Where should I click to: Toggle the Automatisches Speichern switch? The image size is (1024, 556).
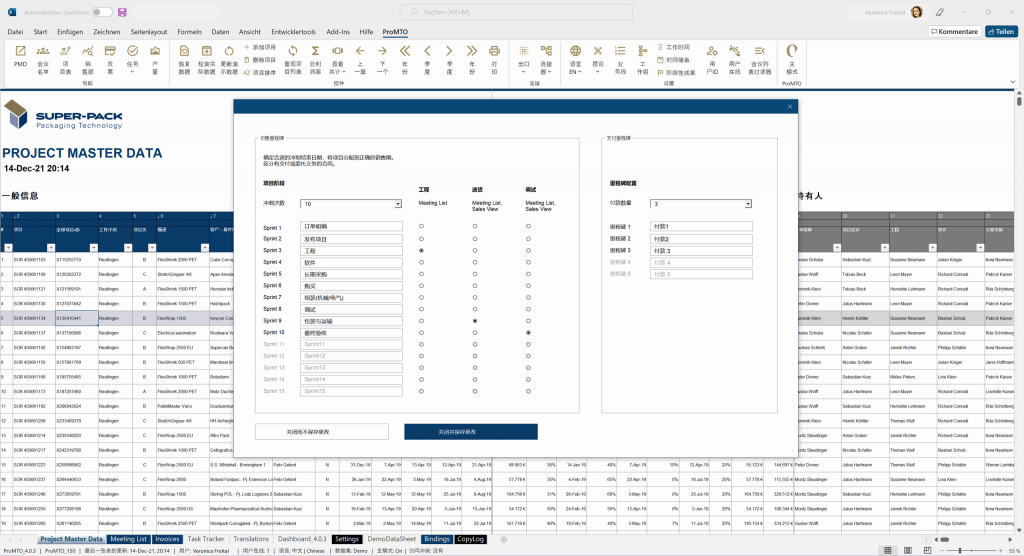[101, 12]
